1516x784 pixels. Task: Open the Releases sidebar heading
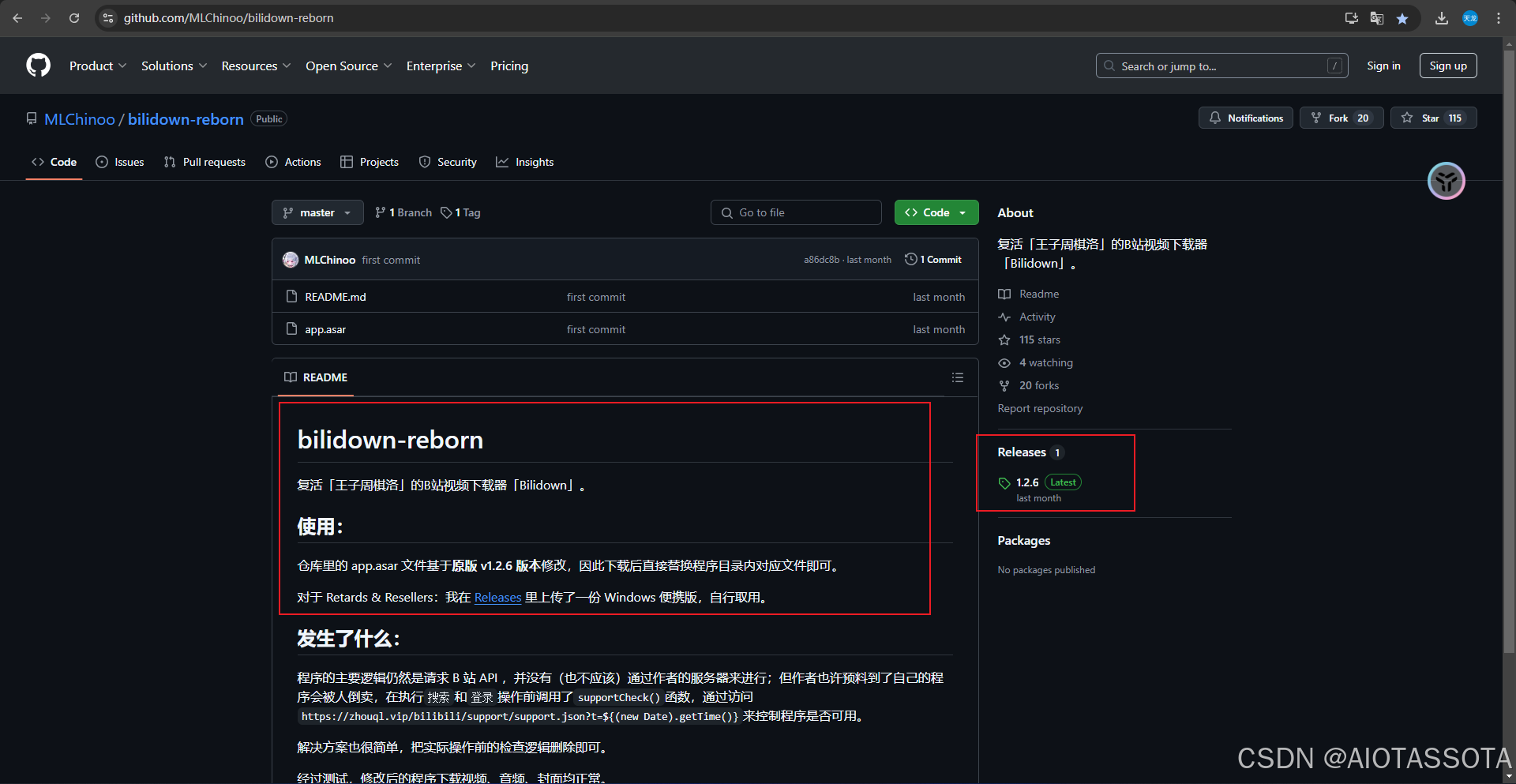(1022, 452)
